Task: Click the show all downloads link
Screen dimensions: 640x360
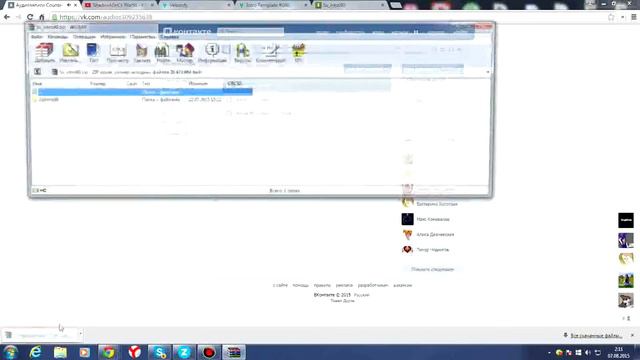Action: [x=596, y=336]
